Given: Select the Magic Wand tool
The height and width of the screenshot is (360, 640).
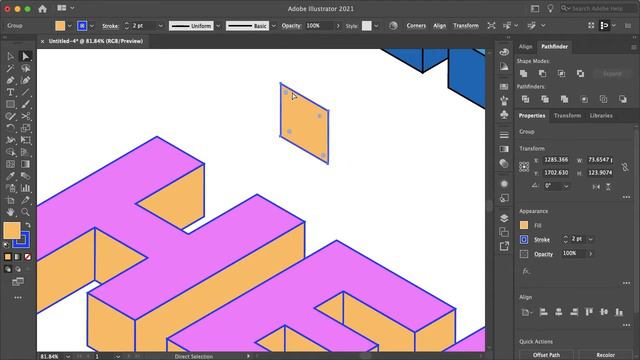Looking at the screenshot, I should click(x=11, y=68).
